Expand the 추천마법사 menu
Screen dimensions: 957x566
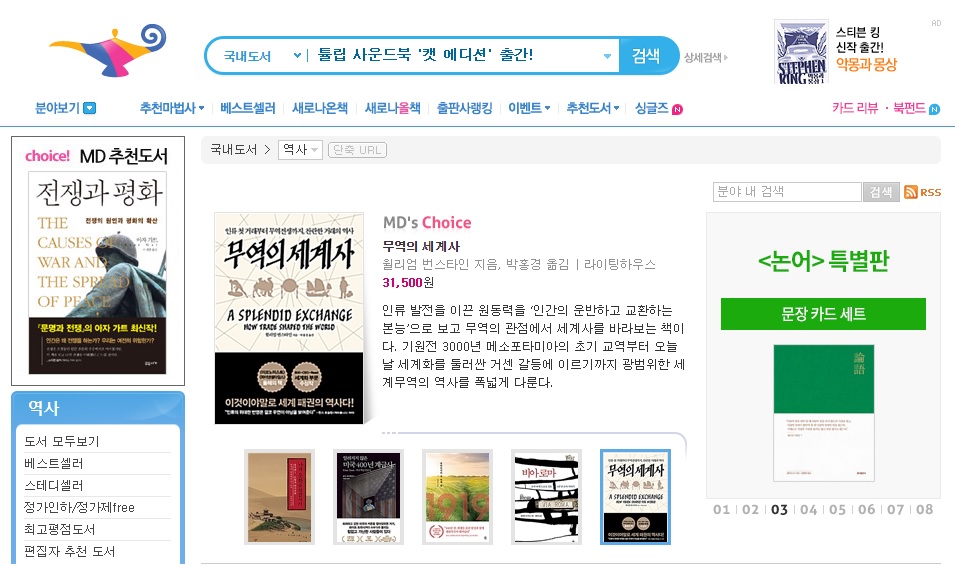click(x=172, y=108)
